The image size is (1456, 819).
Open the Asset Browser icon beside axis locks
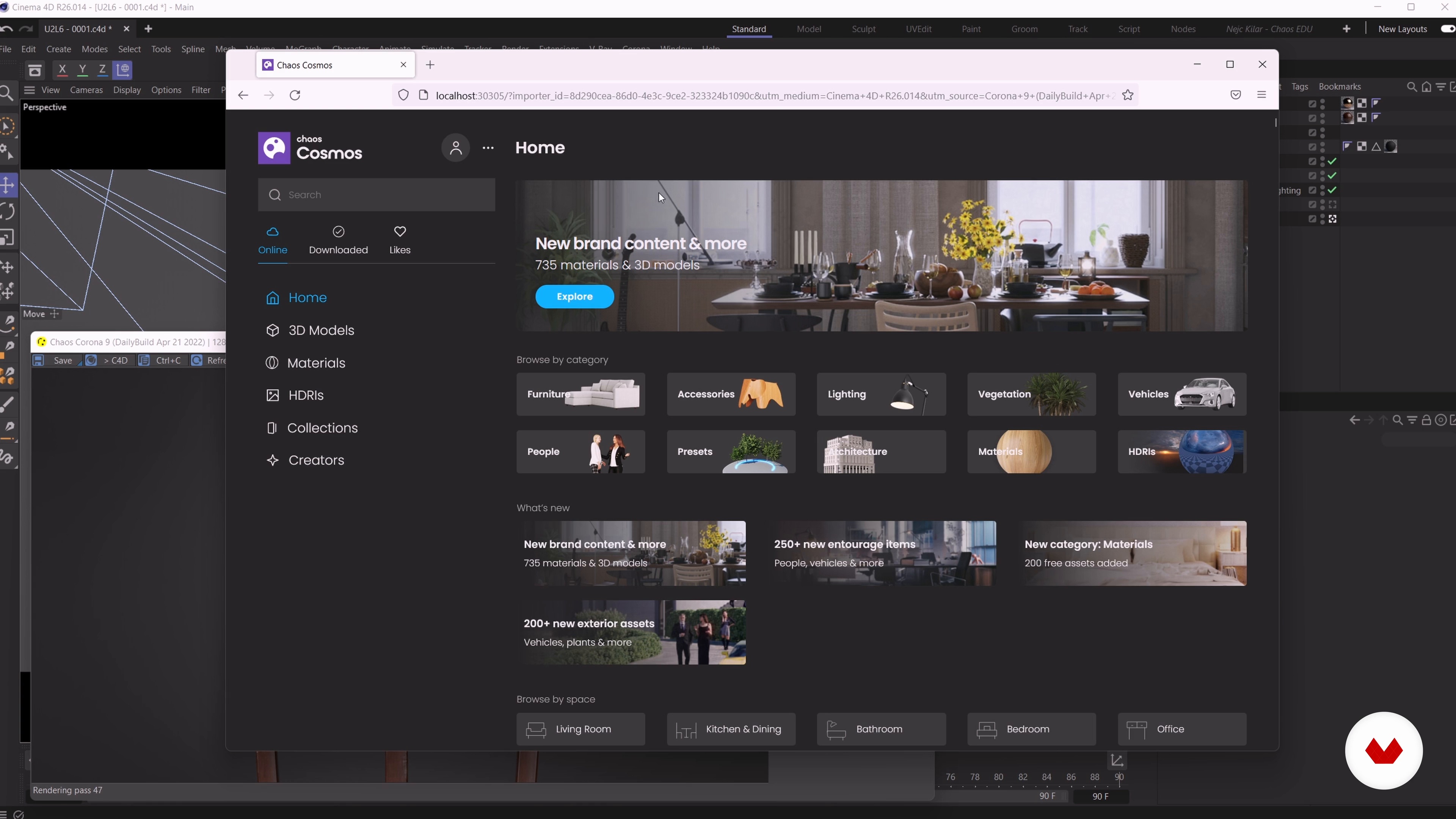(35, 70)
